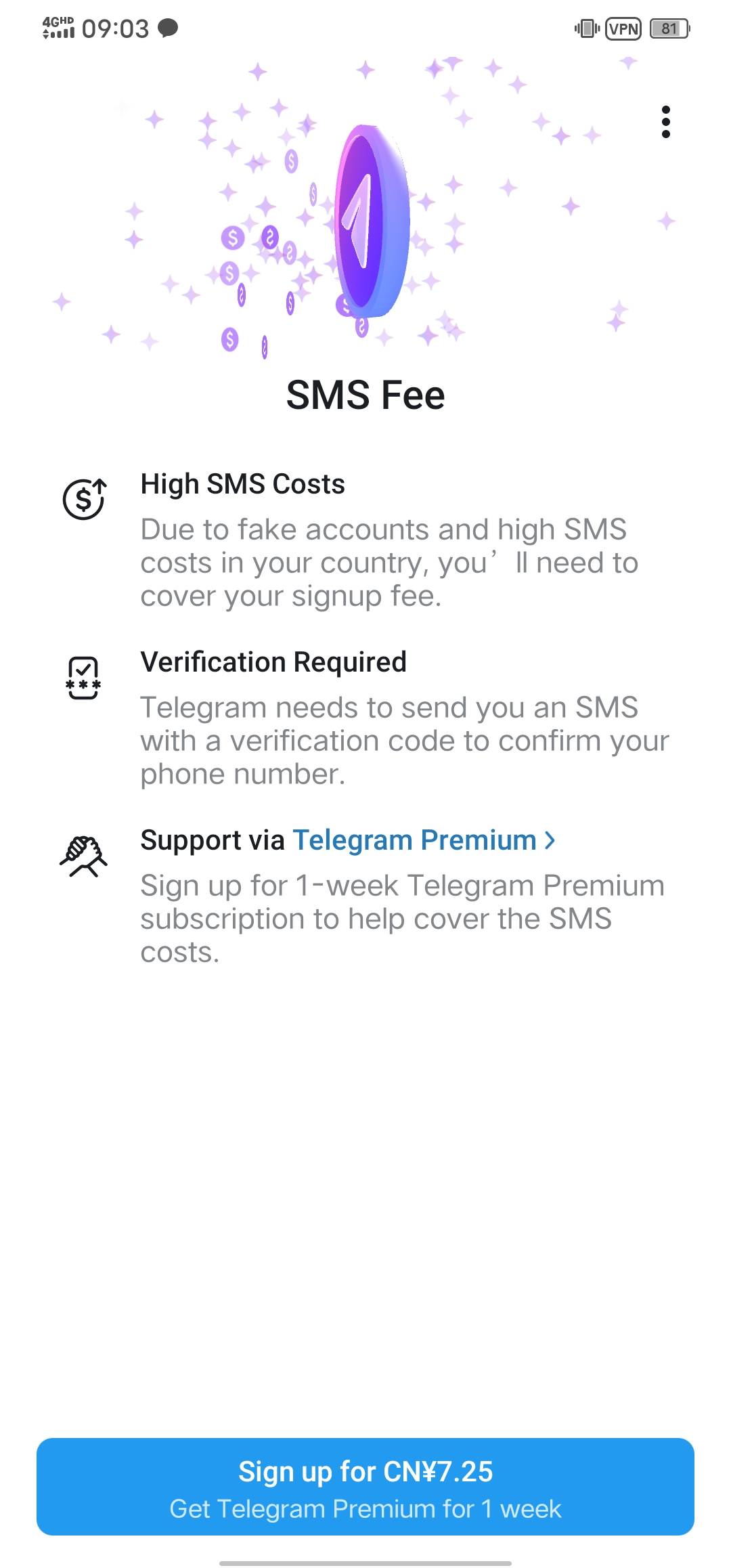Tap the VPN status indicator
This screenshot has width=731, height=1568.
click(x=623, y=28)
